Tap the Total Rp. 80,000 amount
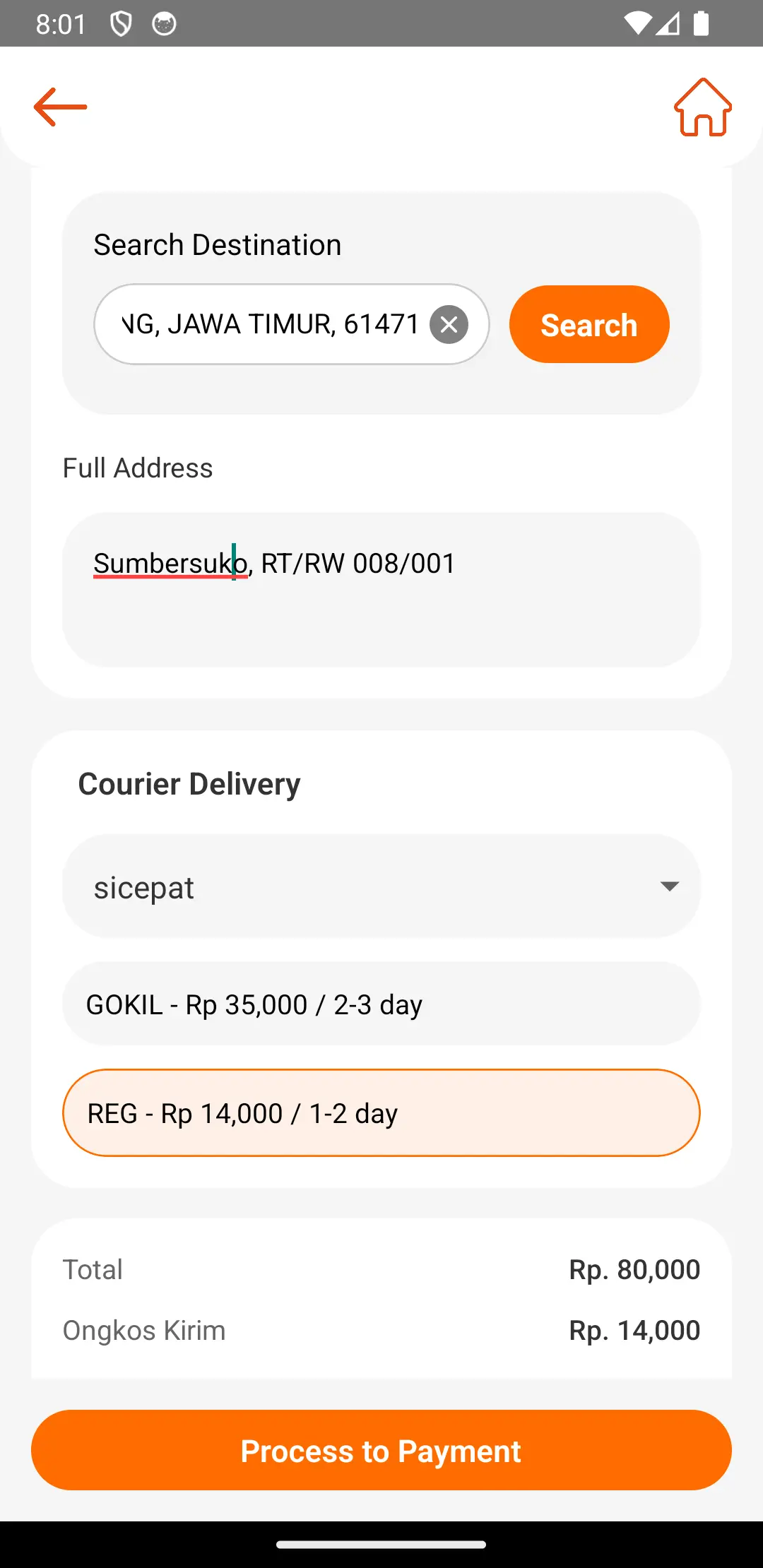Image resolution: width=763 pixels, height=1568 pixels. click(x=634, y=1270)
